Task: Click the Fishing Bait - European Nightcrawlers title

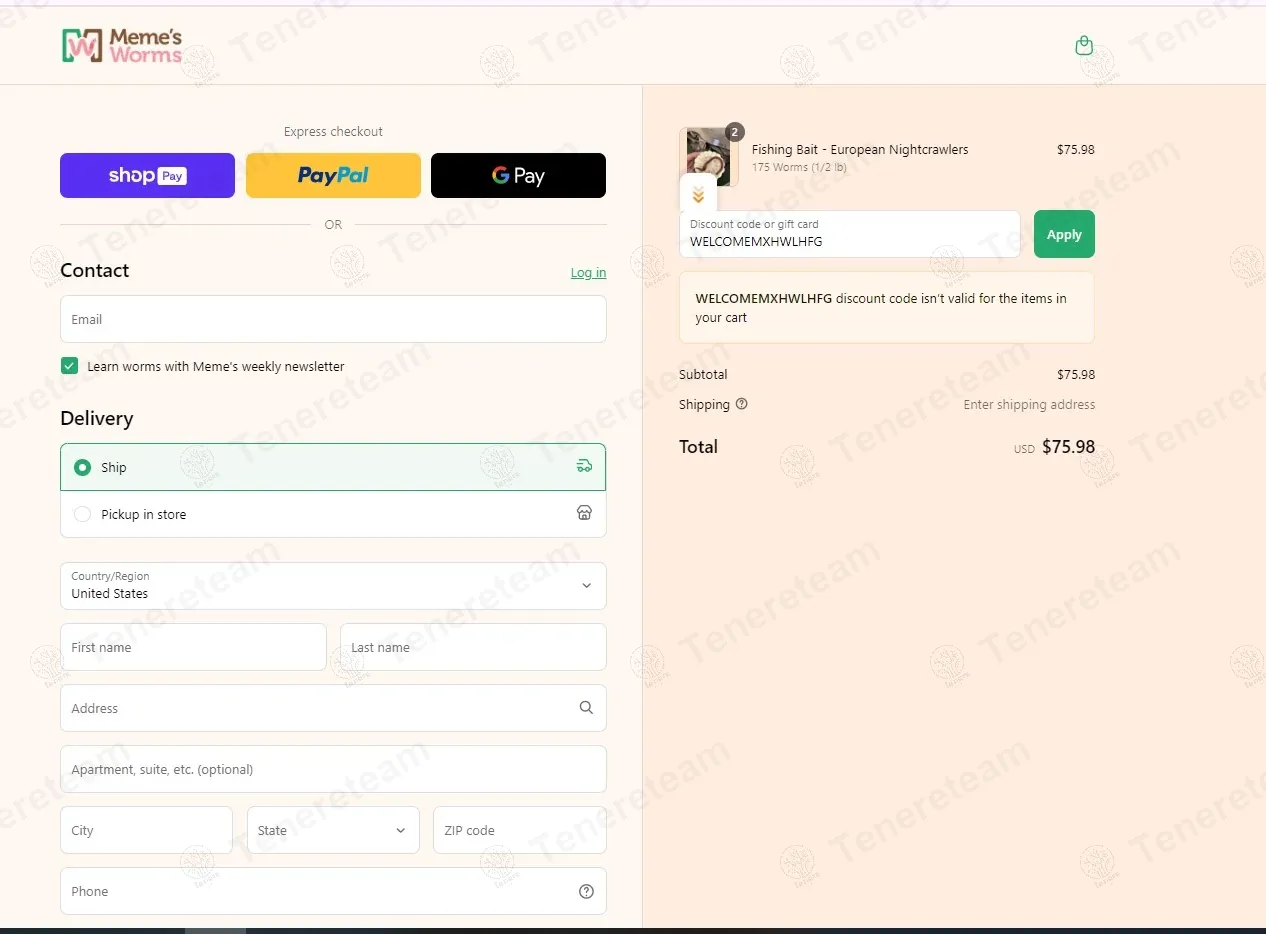Action: [x=860, y=149]
